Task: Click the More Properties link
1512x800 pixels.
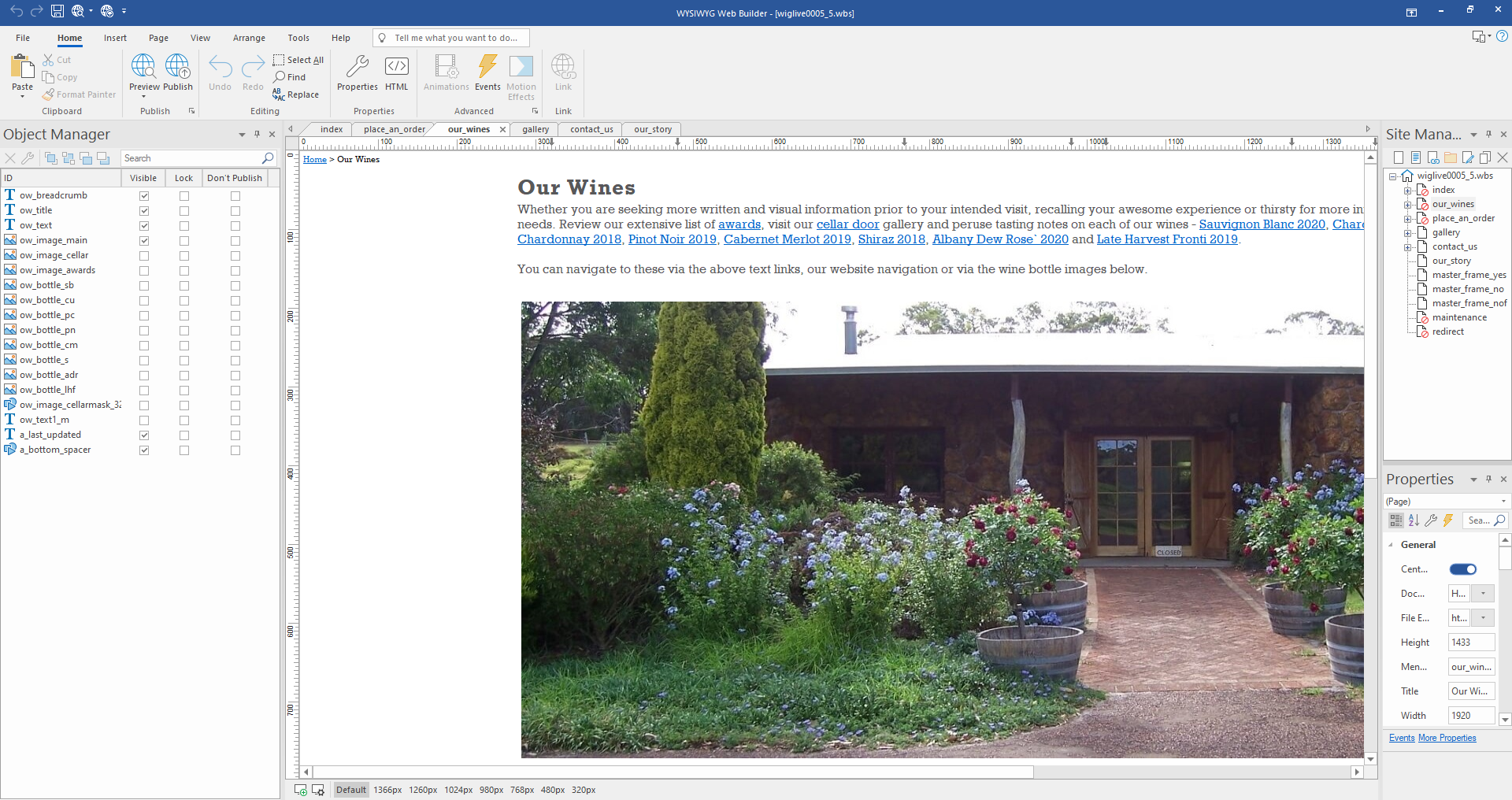Action: tap(1447, 738)
